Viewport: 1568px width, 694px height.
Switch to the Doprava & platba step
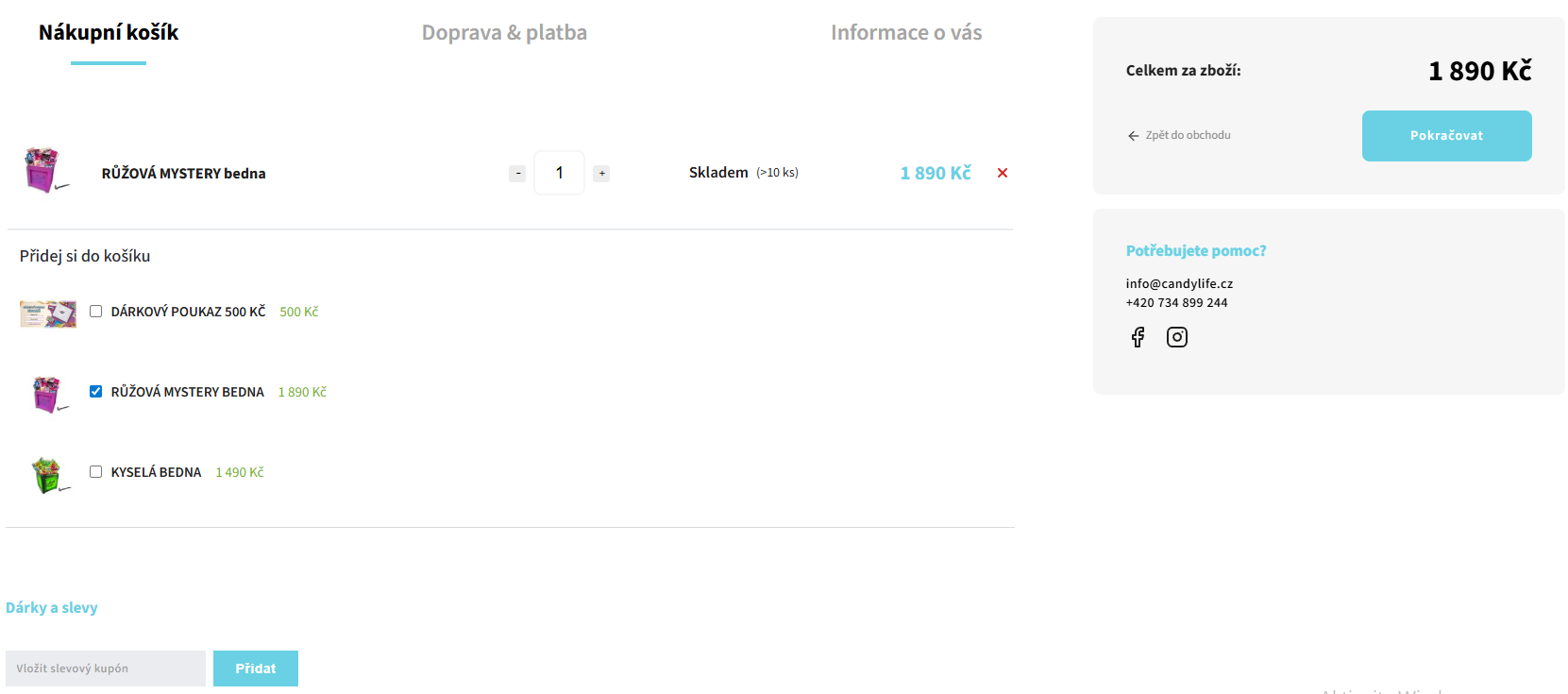pos(504,33)
